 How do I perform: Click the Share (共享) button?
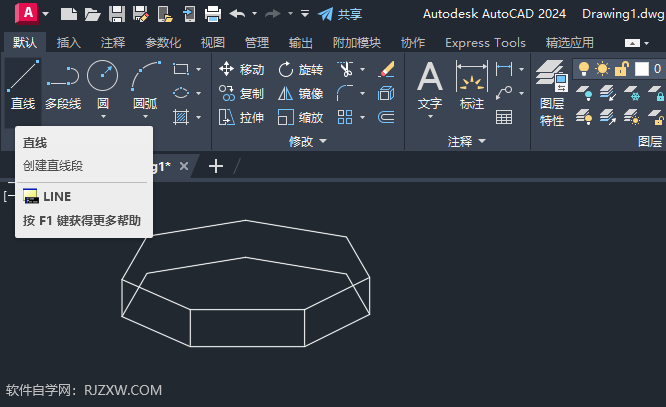tap(340, 14)
